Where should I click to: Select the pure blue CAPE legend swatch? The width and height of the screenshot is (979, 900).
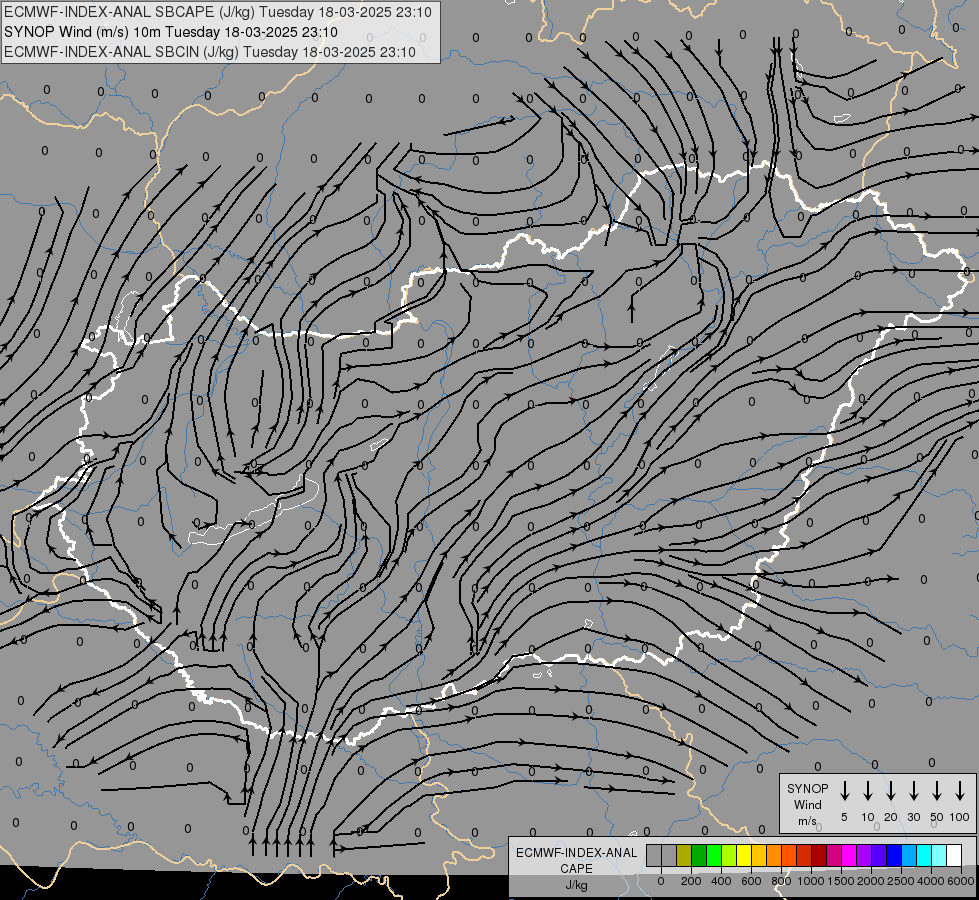click(x=893, y=855)
